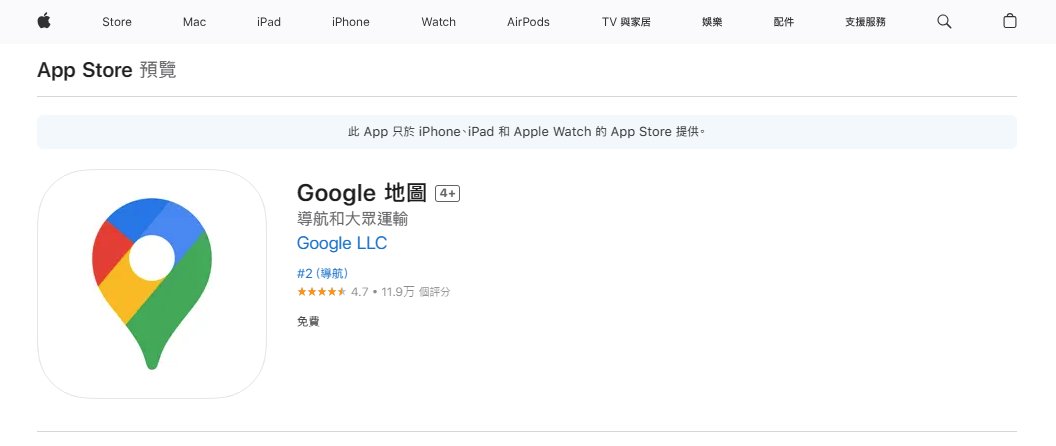Click the Apple logo icon
The image size is (1056, 446).
44,21
